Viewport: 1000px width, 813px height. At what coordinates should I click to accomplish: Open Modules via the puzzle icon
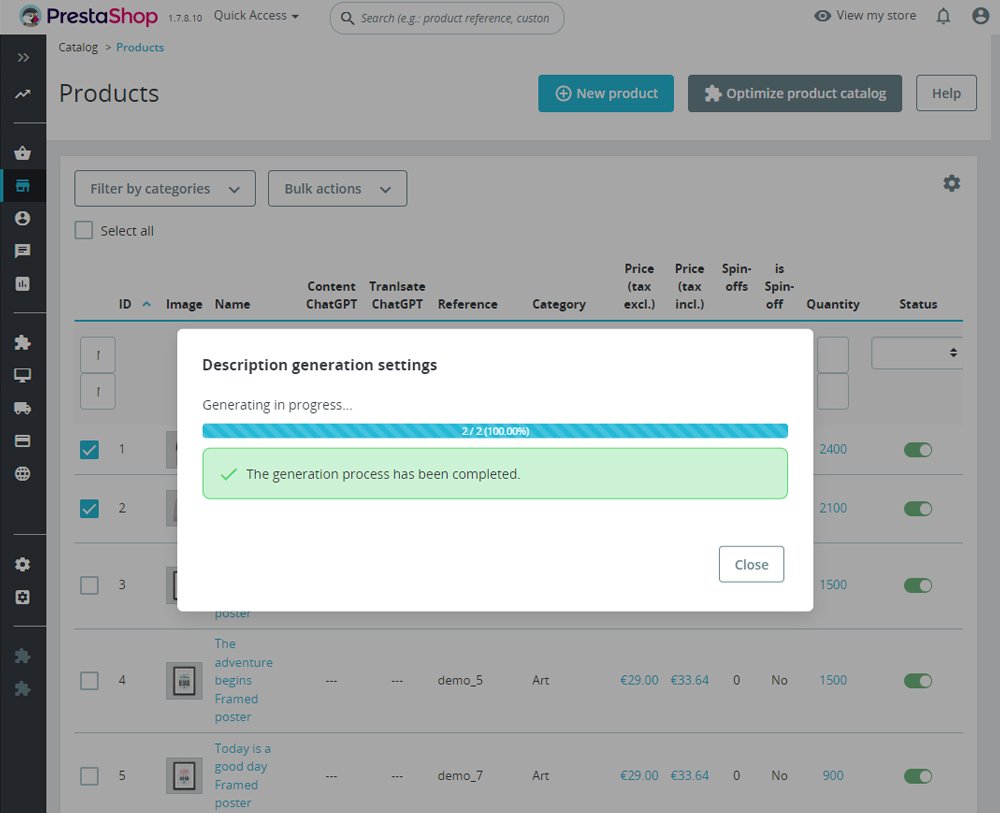coord(22,342)
